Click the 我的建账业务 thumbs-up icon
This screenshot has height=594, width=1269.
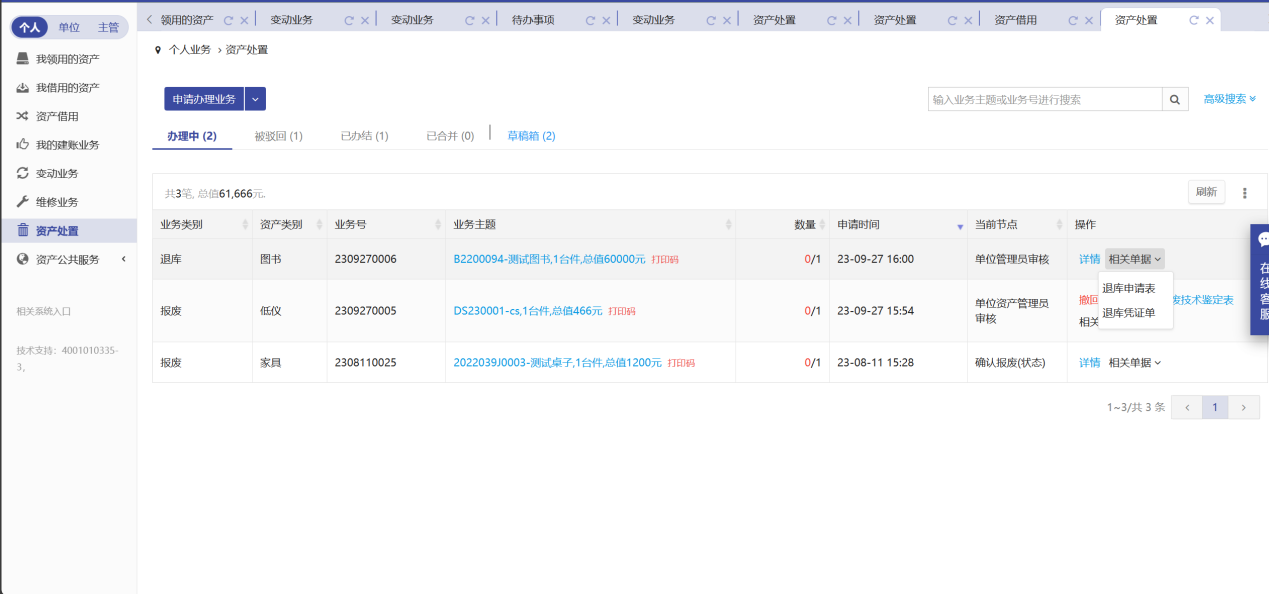[23, 145]
